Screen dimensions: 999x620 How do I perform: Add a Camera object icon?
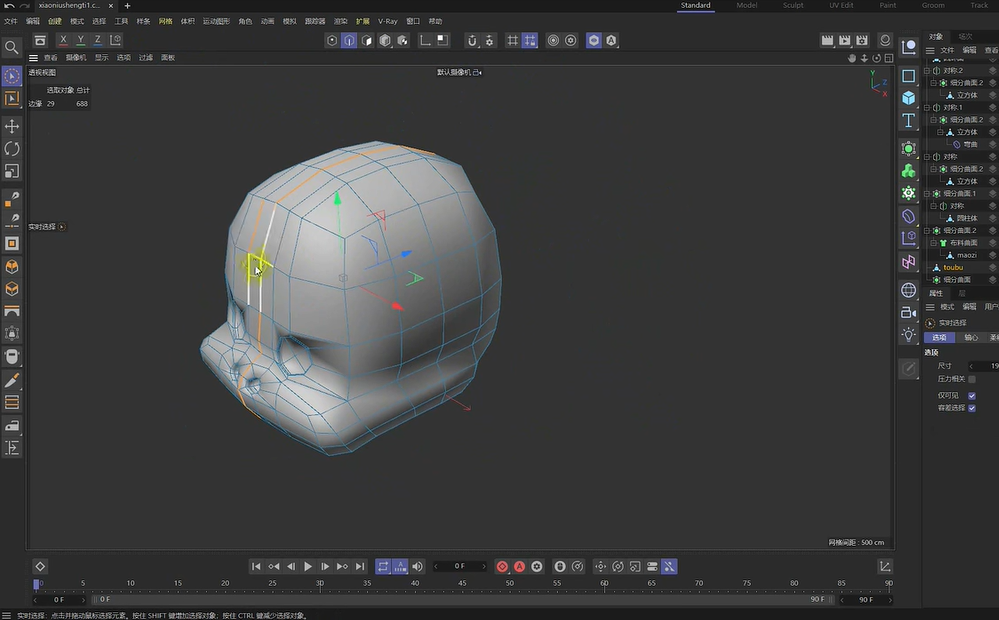909,312
